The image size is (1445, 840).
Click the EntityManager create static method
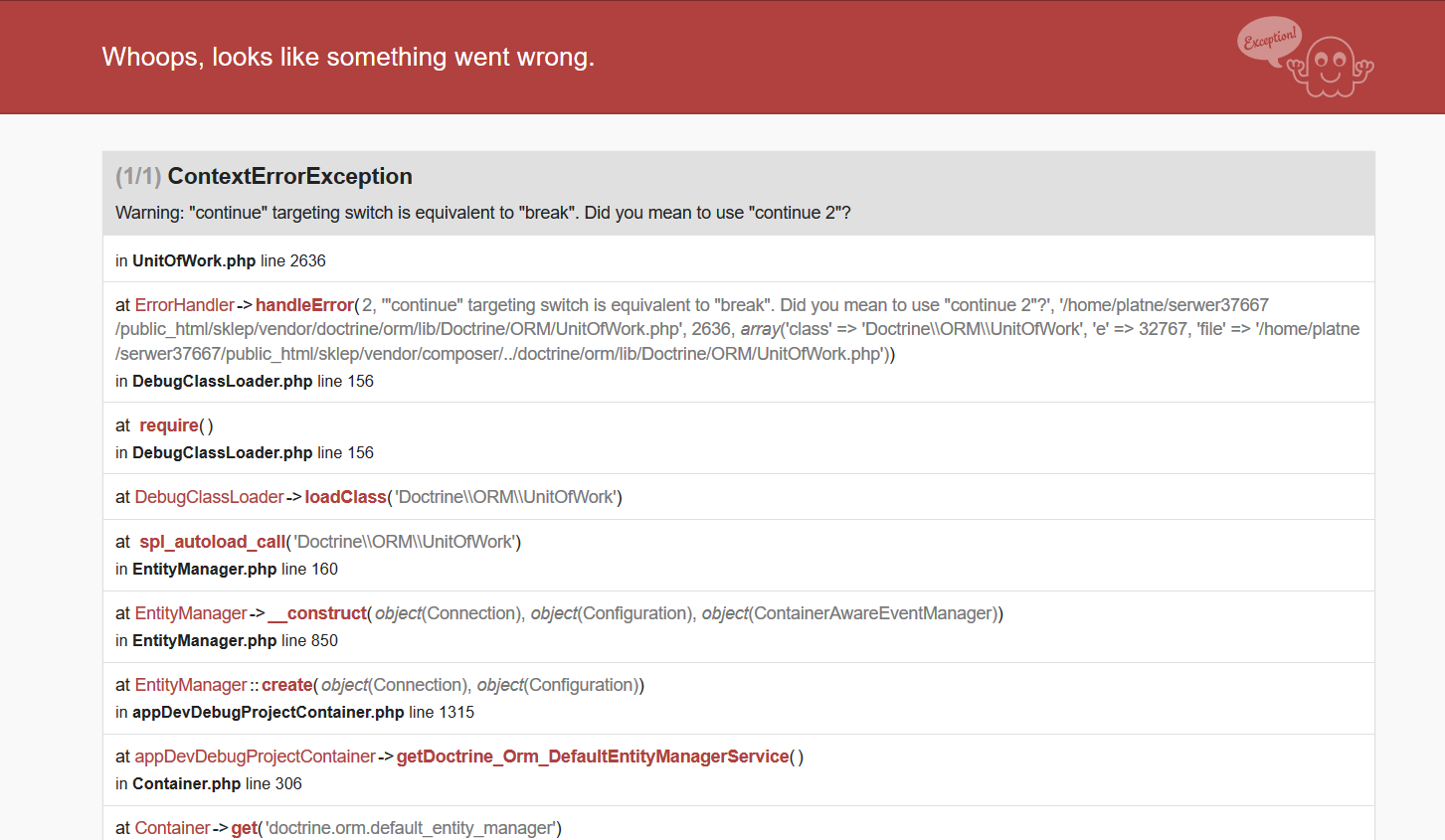pyautogui.click(x=287, y=685)
